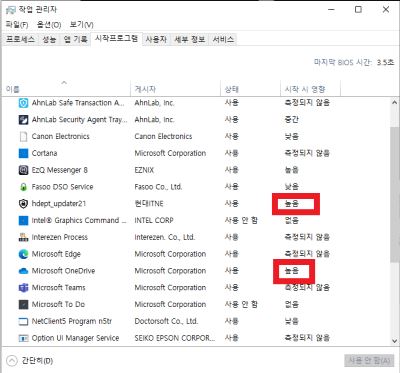Click the EZNIX publisher cell
400x373 pixels.
pos(144,170)
